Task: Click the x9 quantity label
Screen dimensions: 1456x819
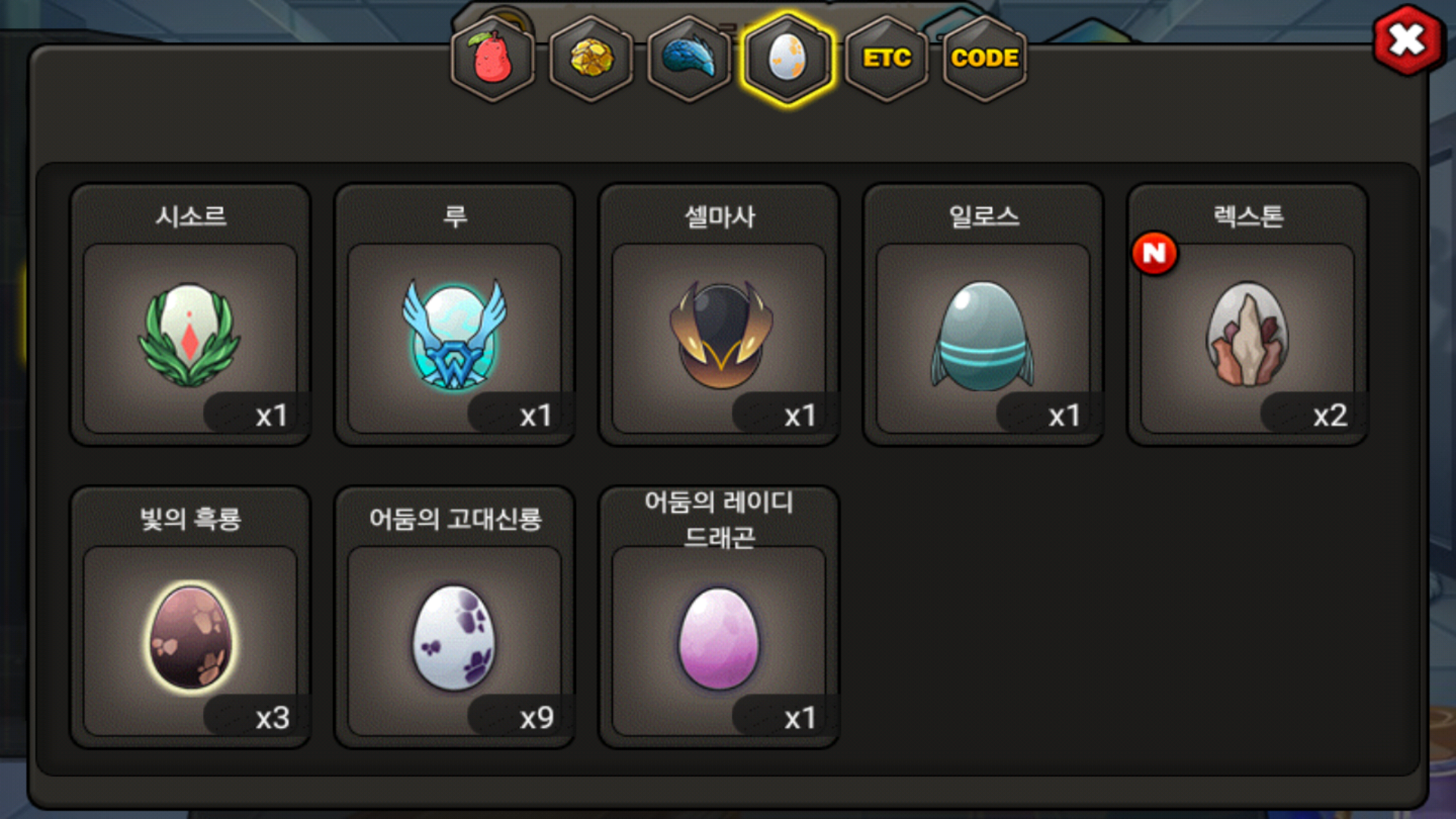Action: coord(536,717)
